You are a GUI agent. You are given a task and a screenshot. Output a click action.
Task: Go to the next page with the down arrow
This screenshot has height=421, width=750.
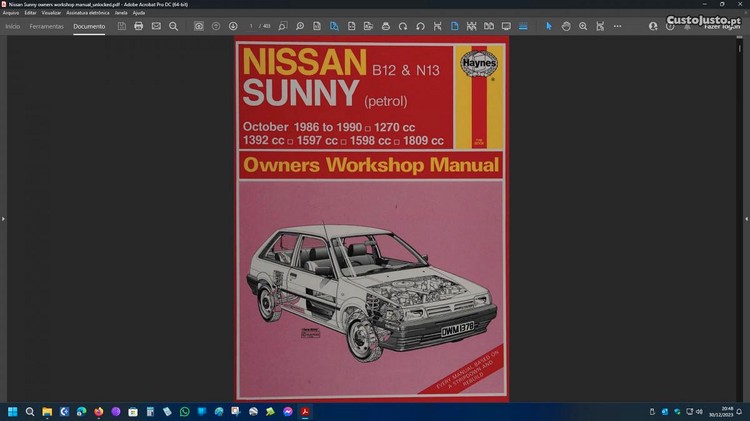tap(233, 26)
